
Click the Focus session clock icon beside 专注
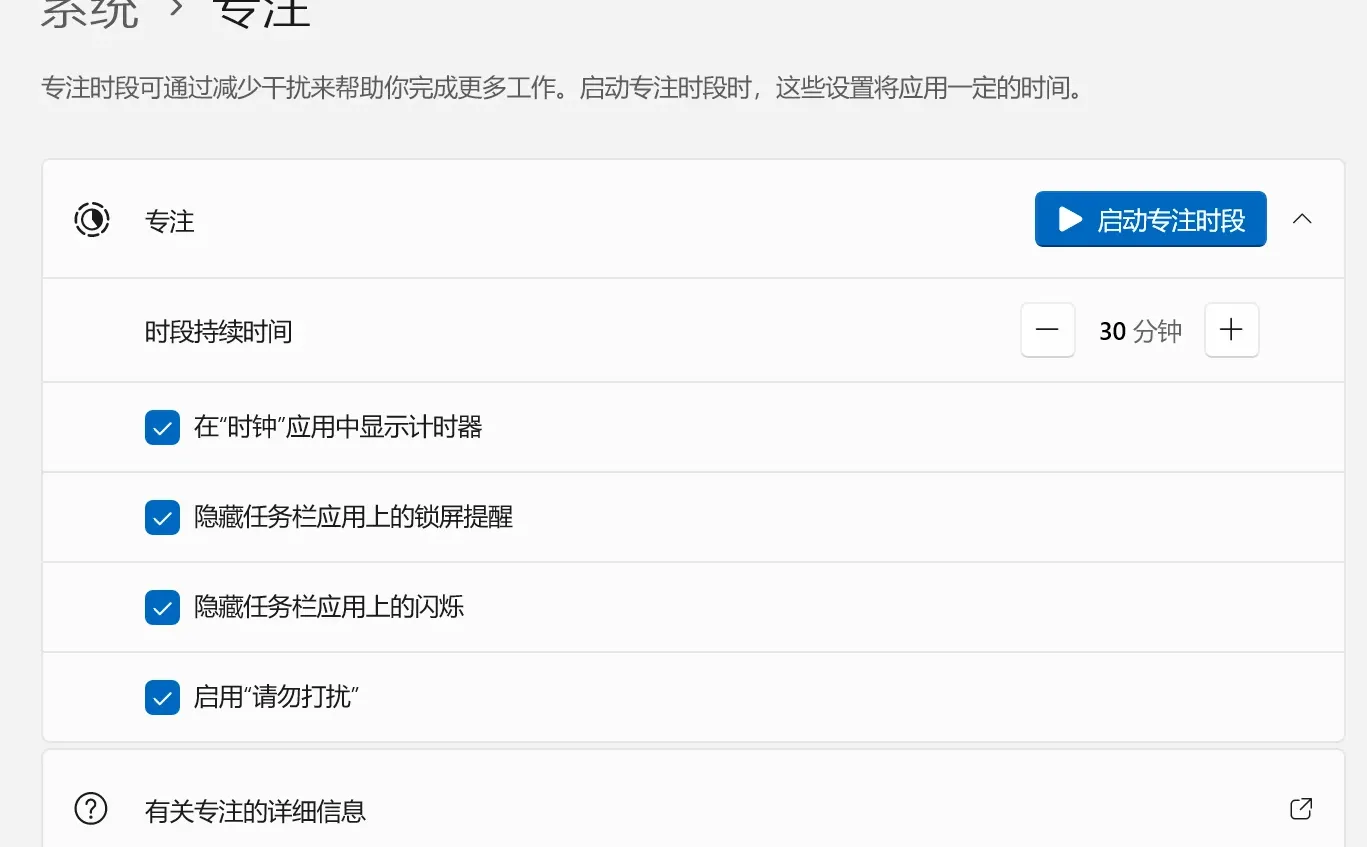tap(91, 219)
